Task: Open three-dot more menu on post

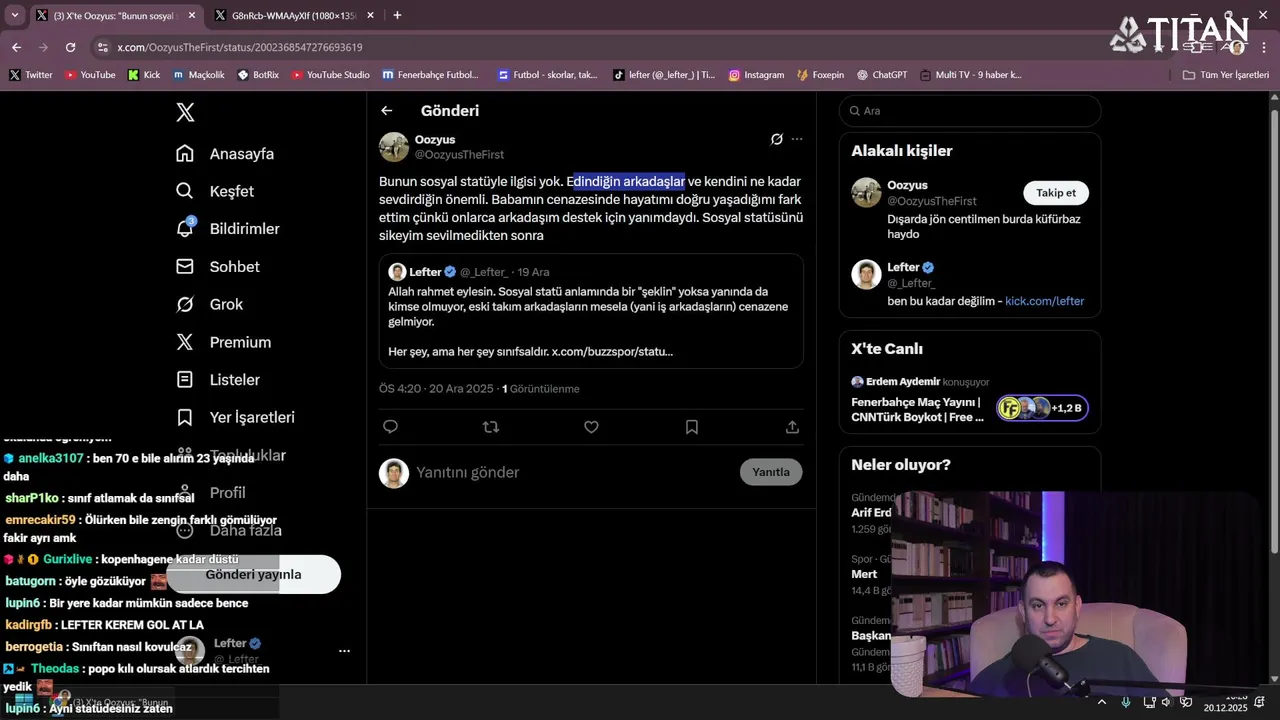Action: pos(797,139)
